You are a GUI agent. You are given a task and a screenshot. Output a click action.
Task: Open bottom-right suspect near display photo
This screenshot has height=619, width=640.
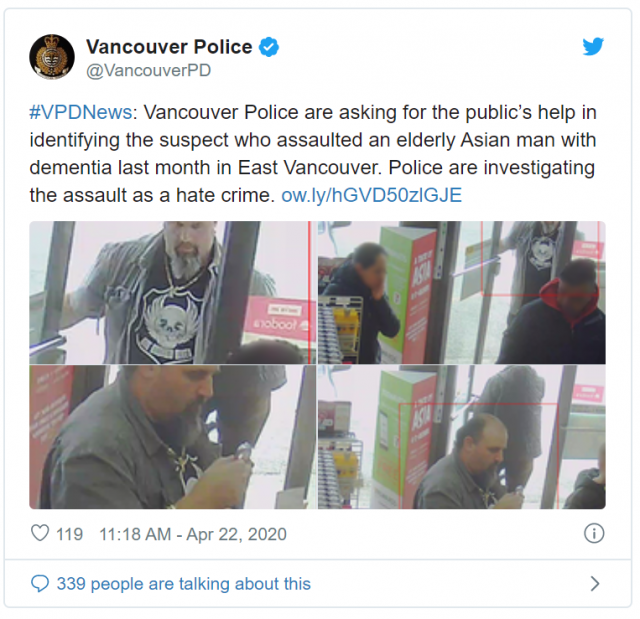(x=462, y=437)
